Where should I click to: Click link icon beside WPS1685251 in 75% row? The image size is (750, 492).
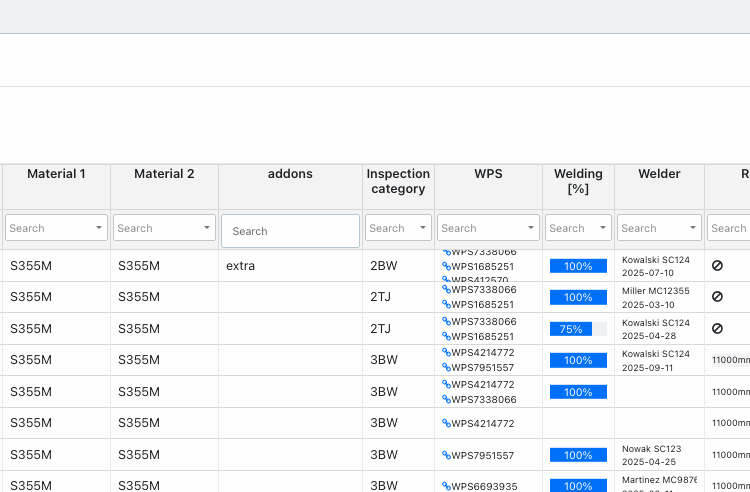point(446,336)
